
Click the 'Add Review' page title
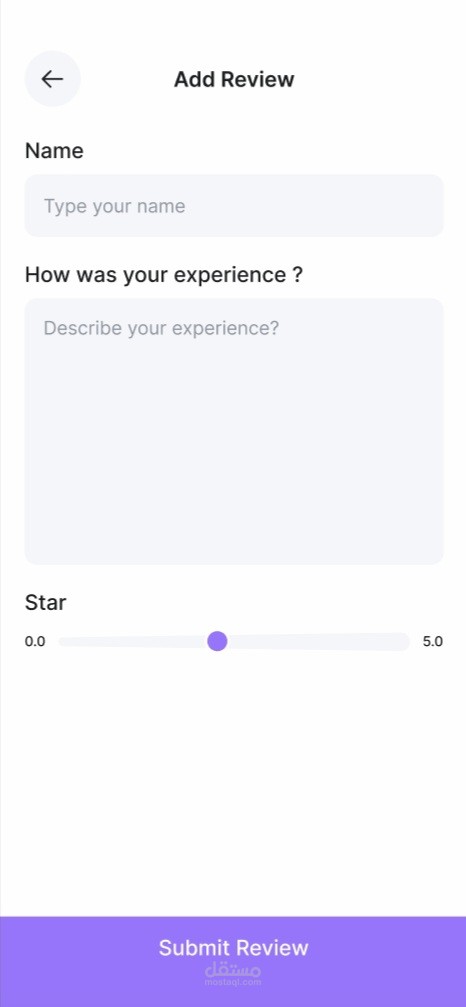[x=234, y=80]
